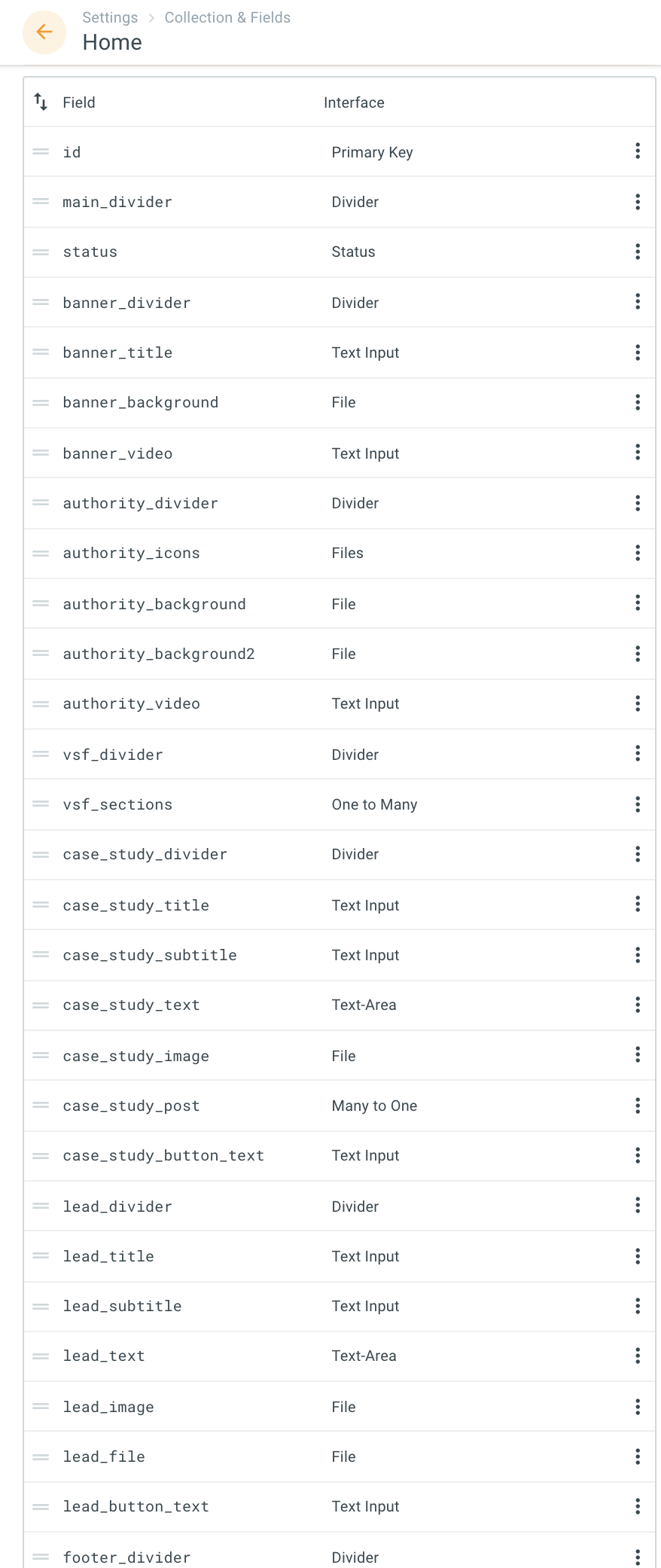Open the options menu for vsf_sections
The height and width of the screenshot is (1568, 661).
tap(637, 804)
